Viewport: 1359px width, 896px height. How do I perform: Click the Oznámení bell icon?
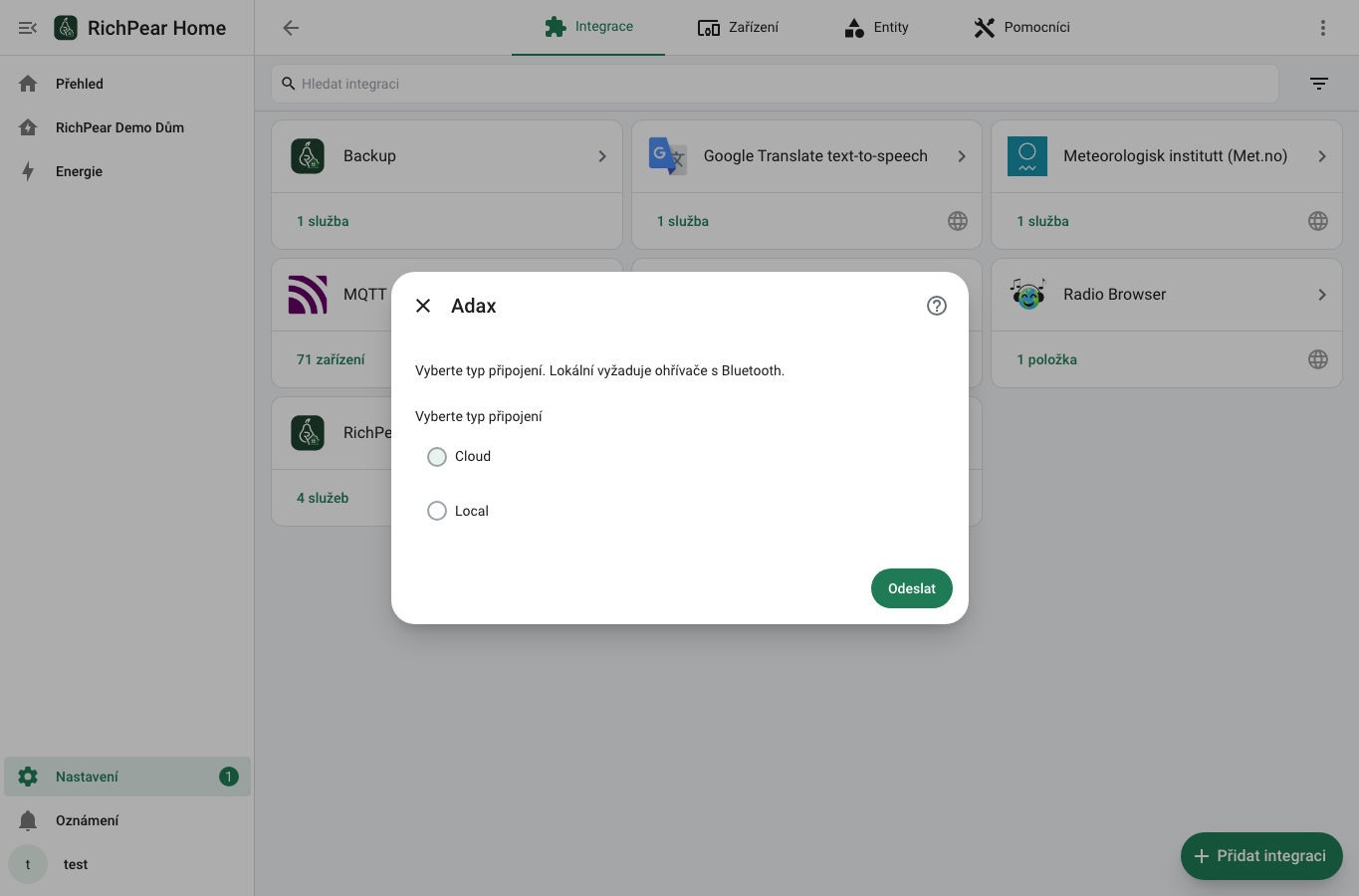click(28, 820)
